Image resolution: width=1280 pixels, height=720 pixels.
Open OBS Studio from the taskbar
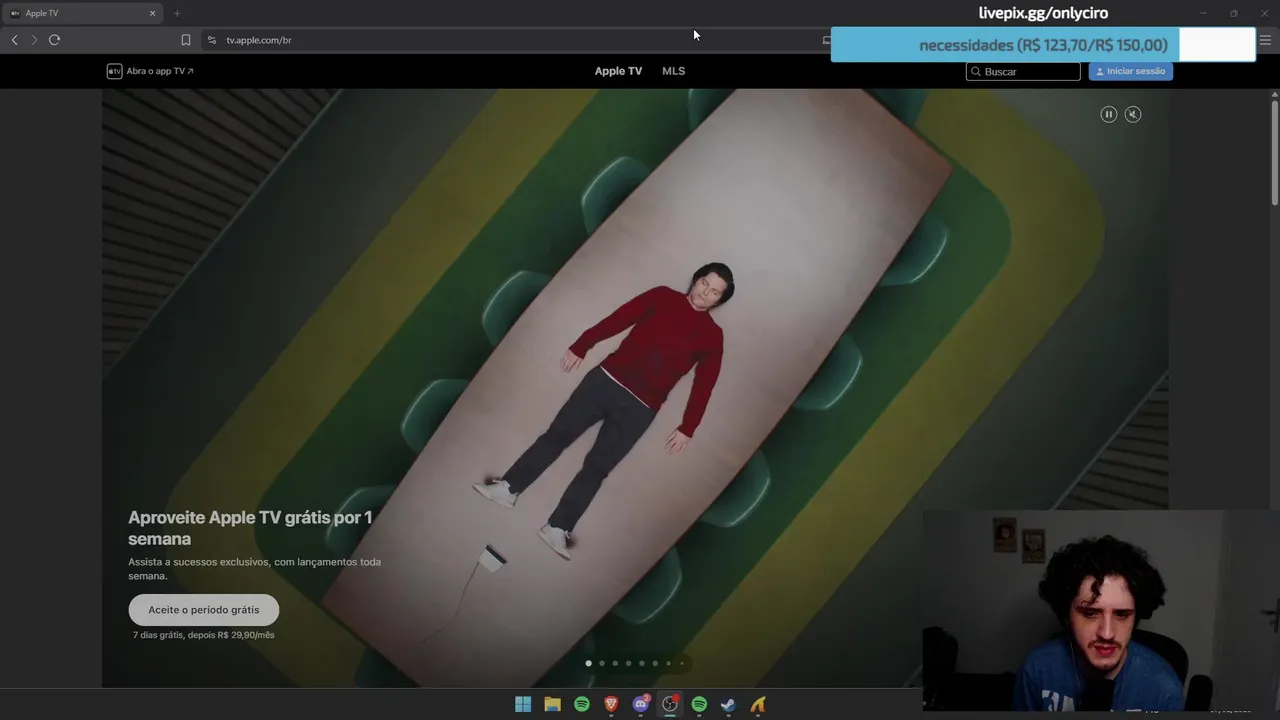click(670, 705)
